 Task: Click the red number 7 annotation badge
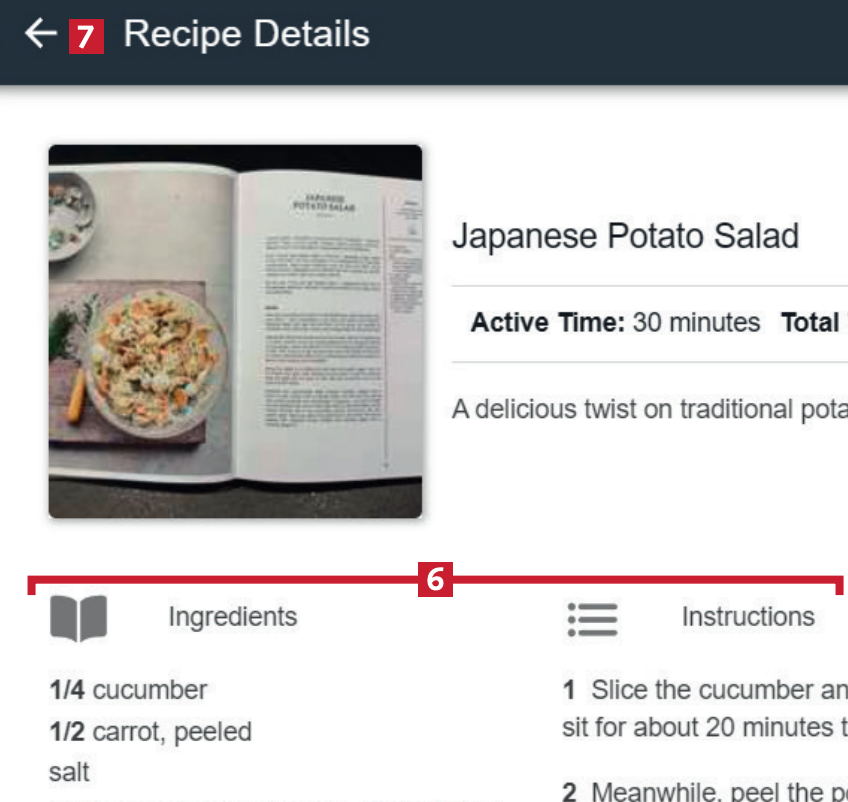coord(86,36)
